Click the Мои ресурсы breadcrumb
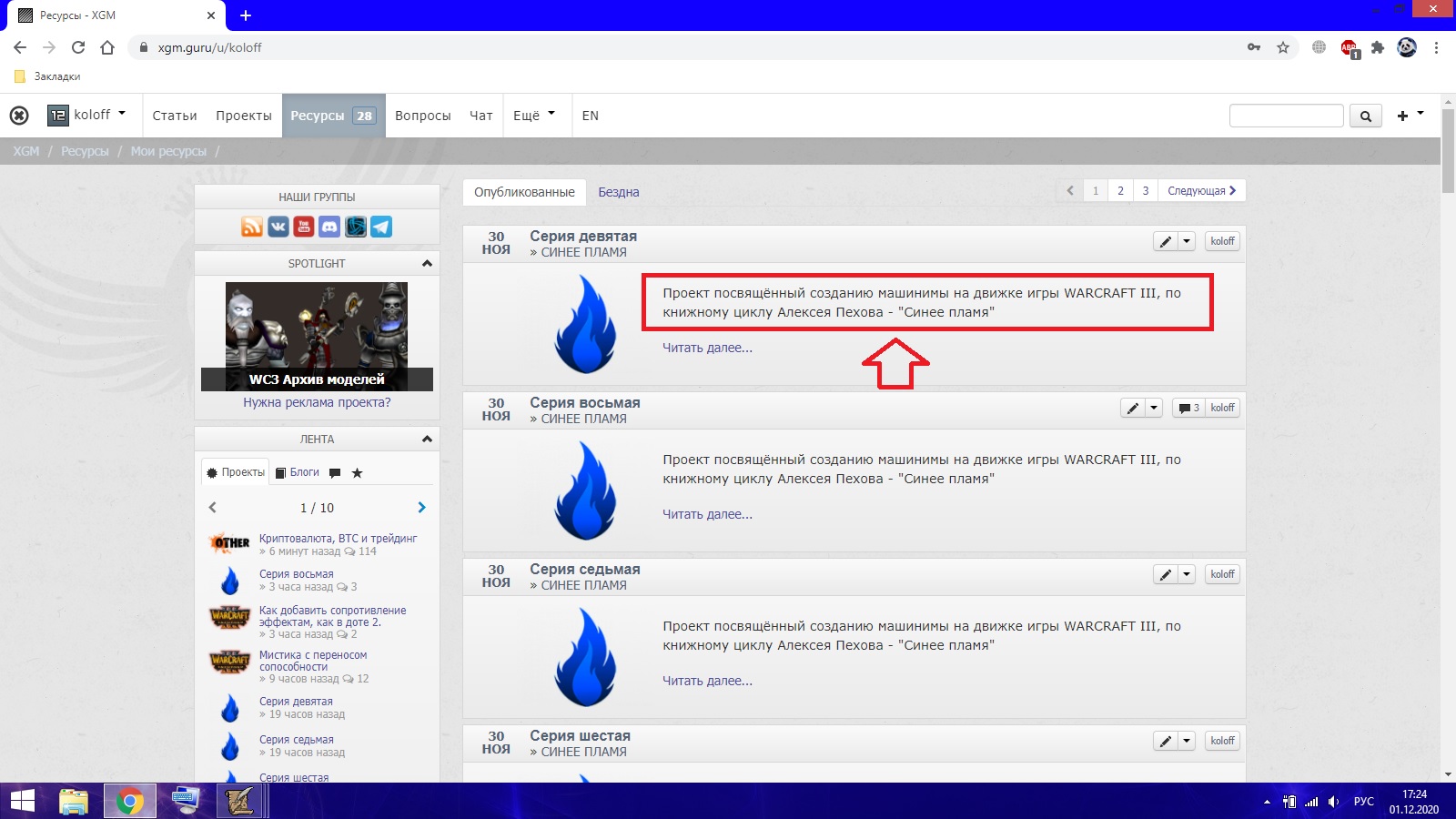The width and height of the screenshot is (1456, 819). tap(168, 151)
